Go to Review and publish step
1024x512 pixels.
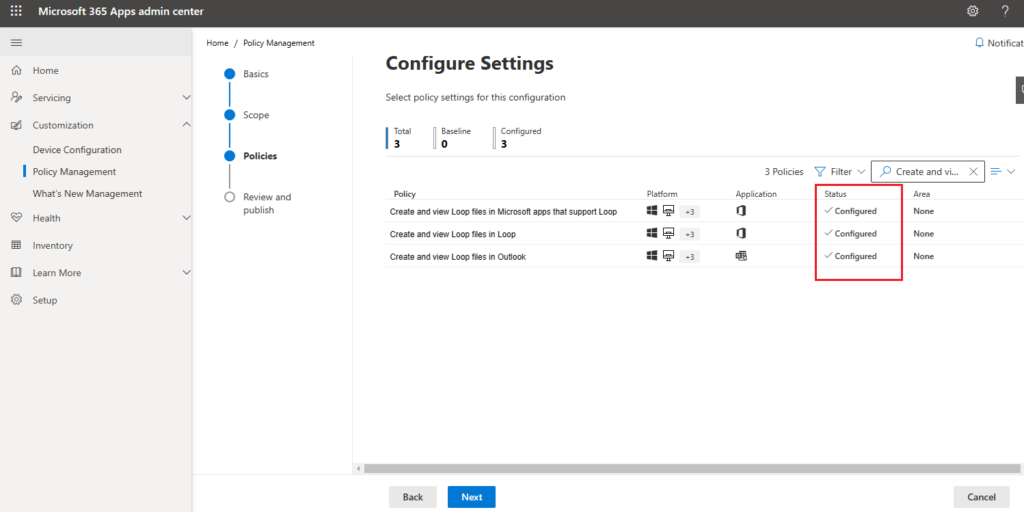coord(267,203)
